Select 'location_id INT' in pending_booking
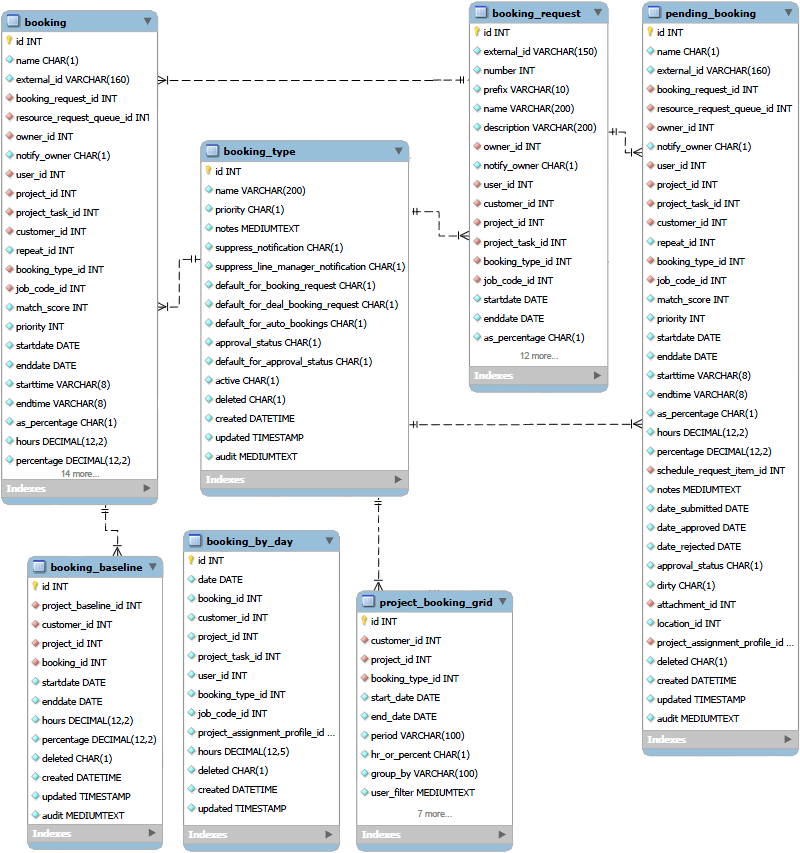Screen dimensions: 800x853 pos(689,623)
